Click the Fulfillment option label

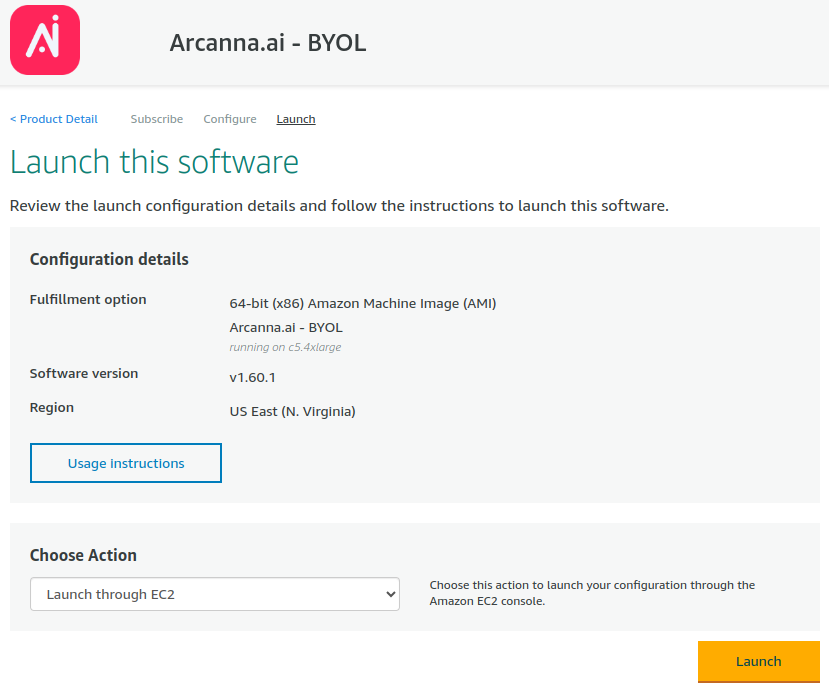(x=88, y=300)
